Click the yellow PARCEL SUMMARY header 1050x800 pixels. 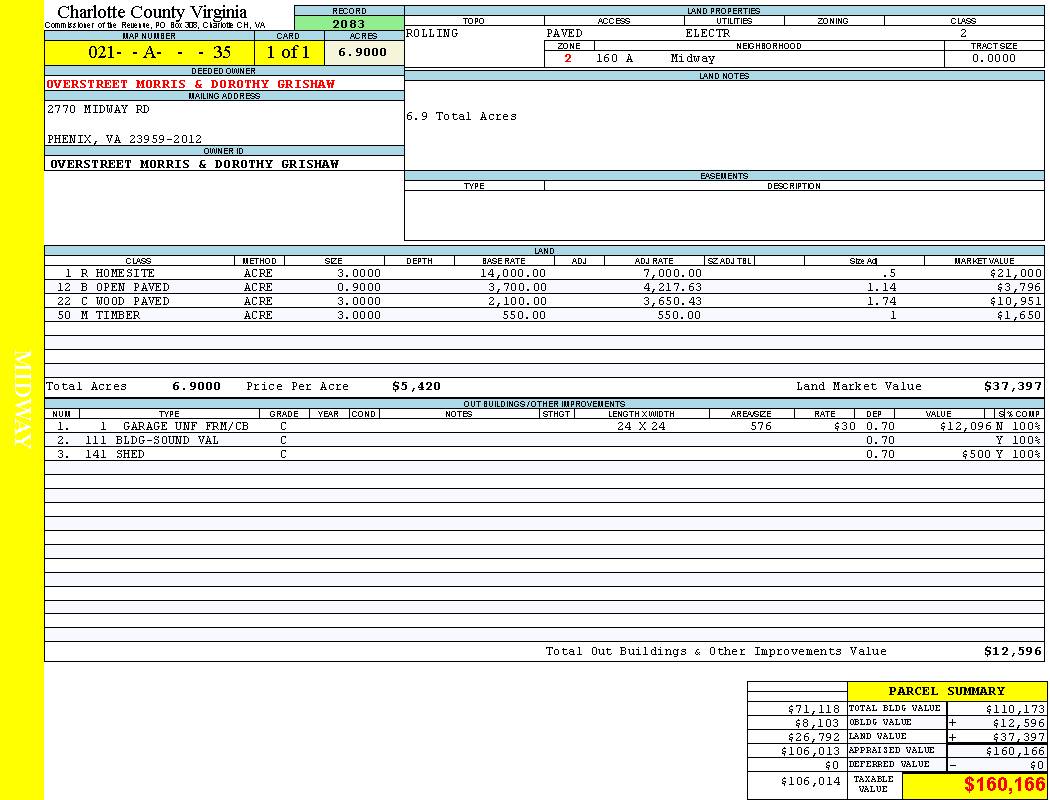[946, 691]
